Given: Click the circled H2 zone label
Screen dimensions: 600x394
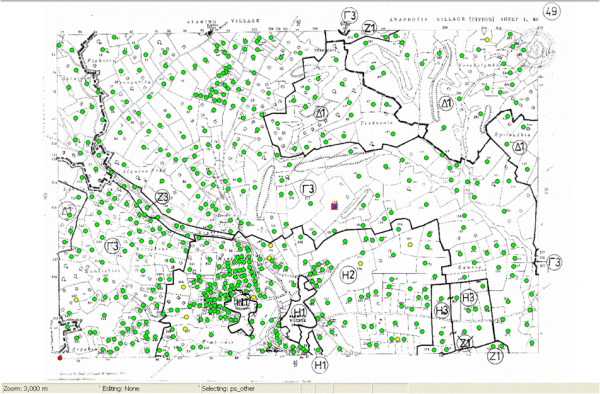Looking at the screenshot, I should [x=348, y=275].
